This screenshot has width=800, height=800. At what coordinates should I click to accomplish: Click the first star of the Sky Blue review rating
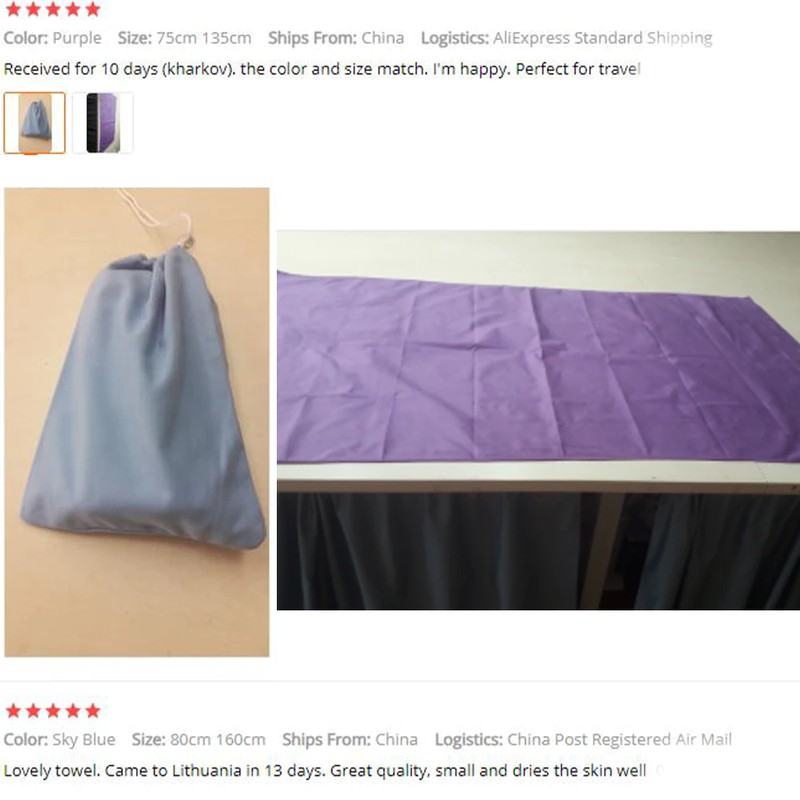coord(13,710)
